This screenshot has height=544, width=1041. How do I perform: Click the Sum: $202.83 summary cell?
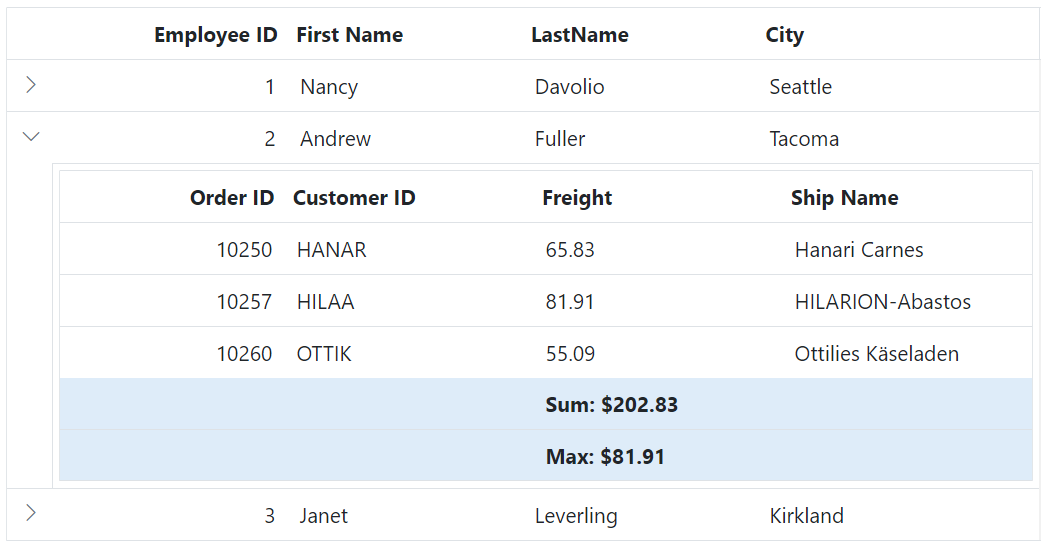pos(611,405)
